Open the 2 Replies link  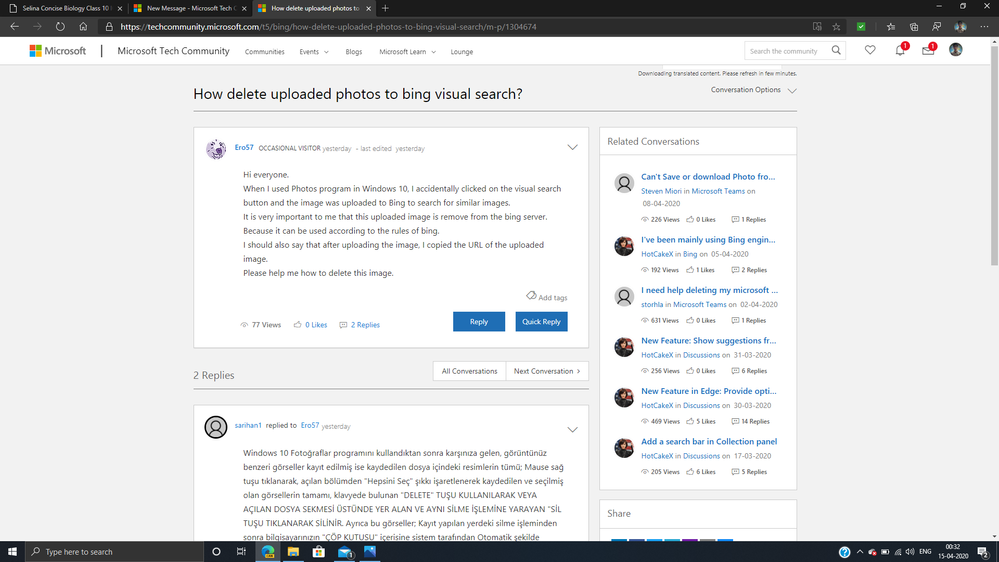click(365, 325)
